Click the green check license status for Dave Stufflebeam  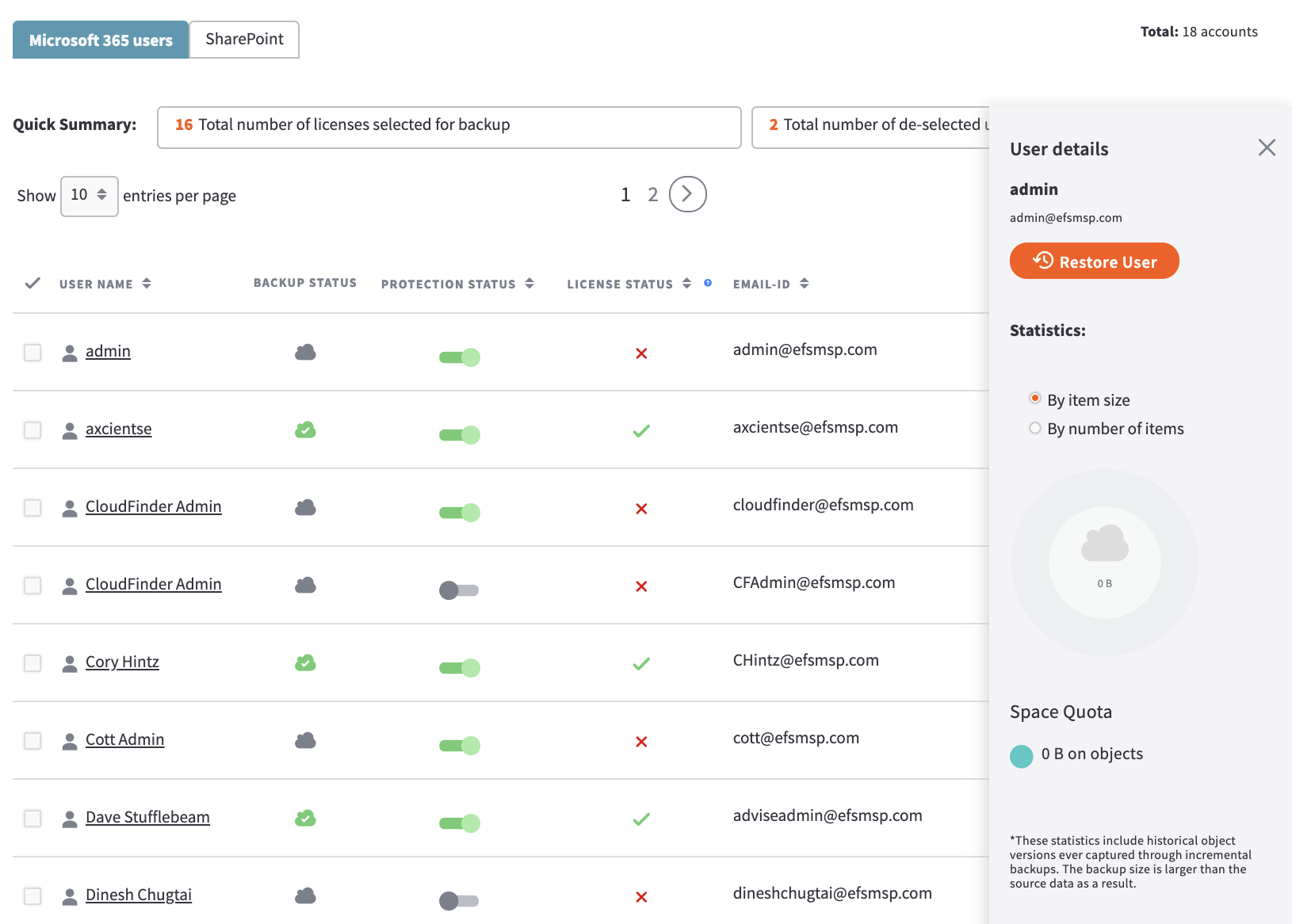(641, 819)
